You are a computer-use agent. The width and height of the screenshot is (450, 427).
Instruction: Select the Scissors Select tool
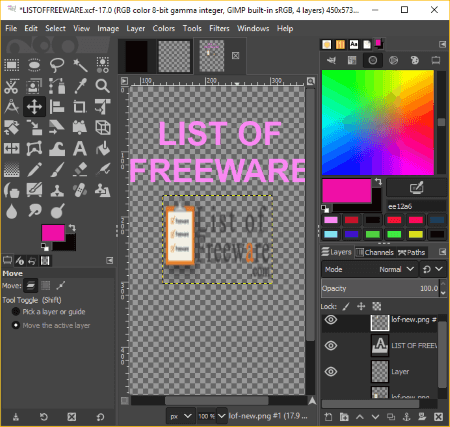click(x=12, y=86)
